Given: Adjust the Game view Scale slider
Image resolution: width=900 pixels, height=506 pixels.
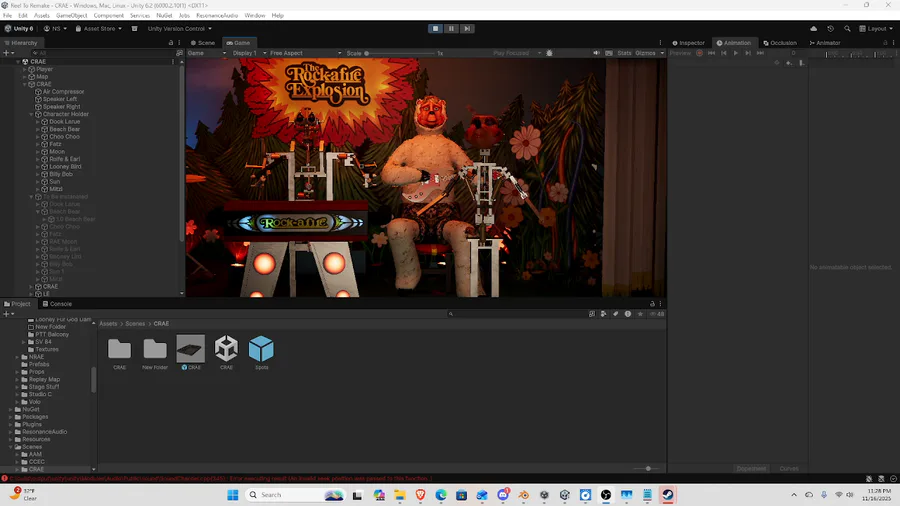Looking at the screenshot, I should tap(400, 53).
